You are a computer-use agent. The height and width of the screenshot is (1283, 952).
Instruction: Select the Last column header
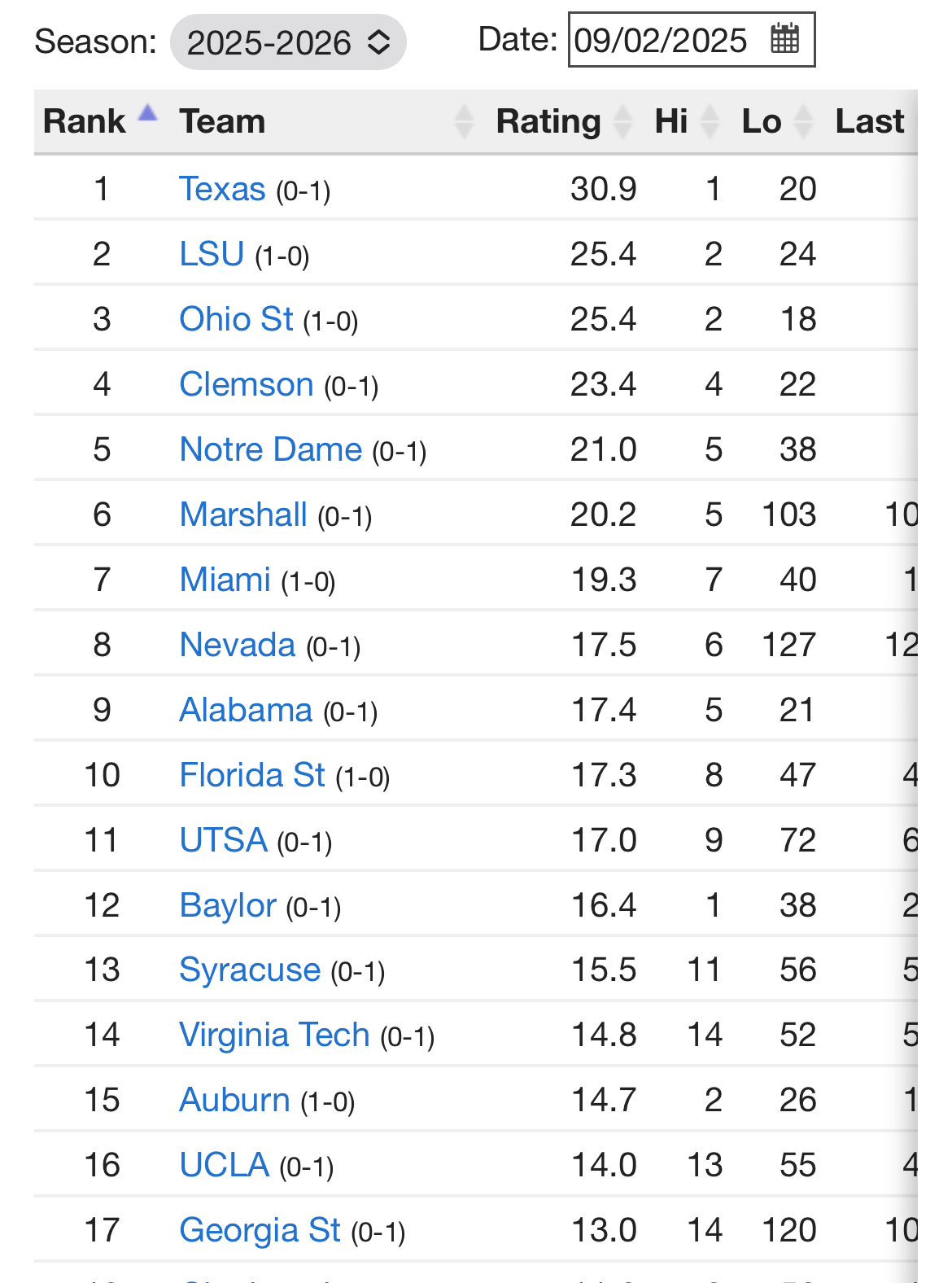[x=869, y=121]
